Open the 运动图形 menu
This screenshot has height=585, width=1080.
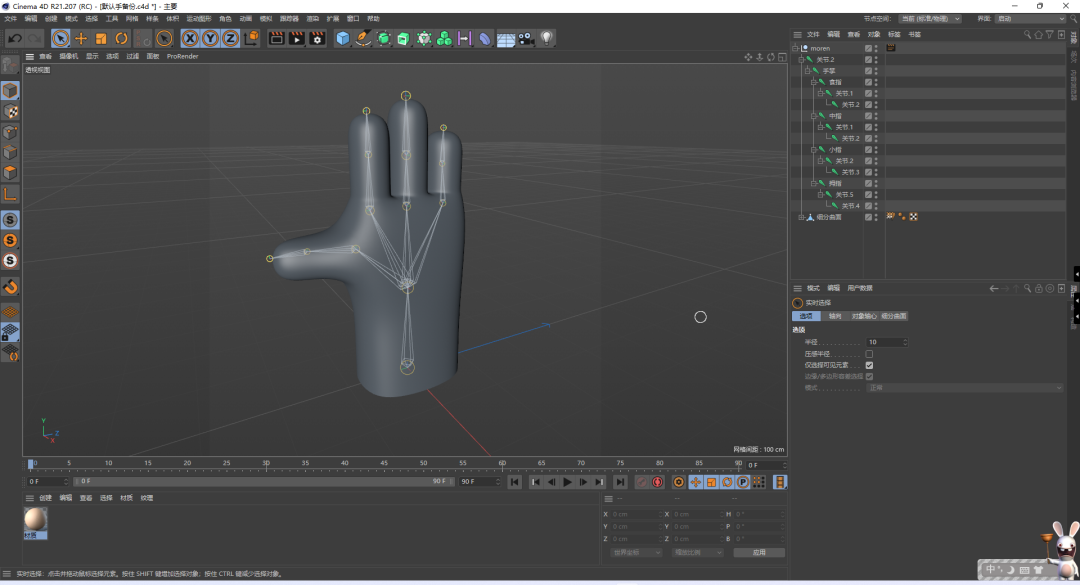198,18
